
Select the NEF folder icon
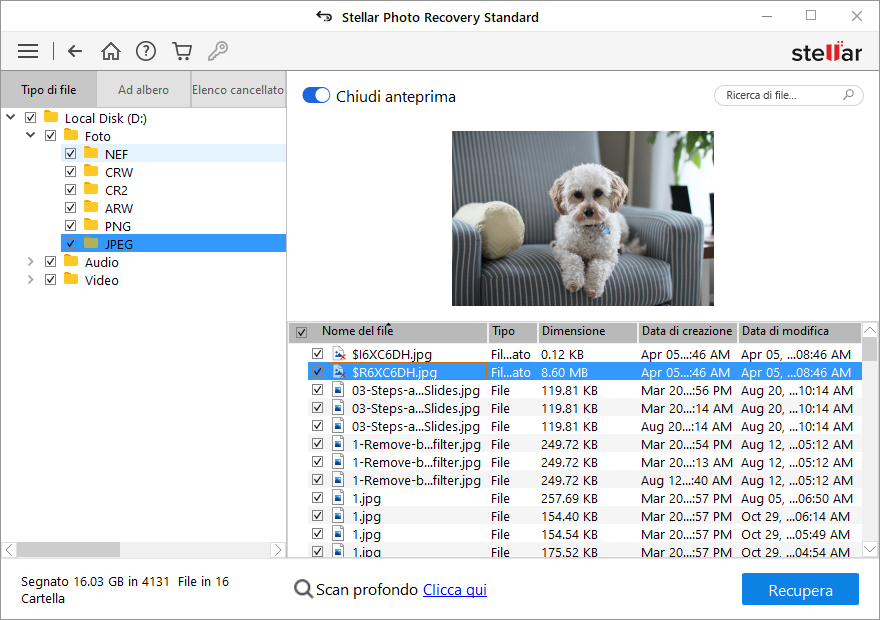[x=91, y=153]
